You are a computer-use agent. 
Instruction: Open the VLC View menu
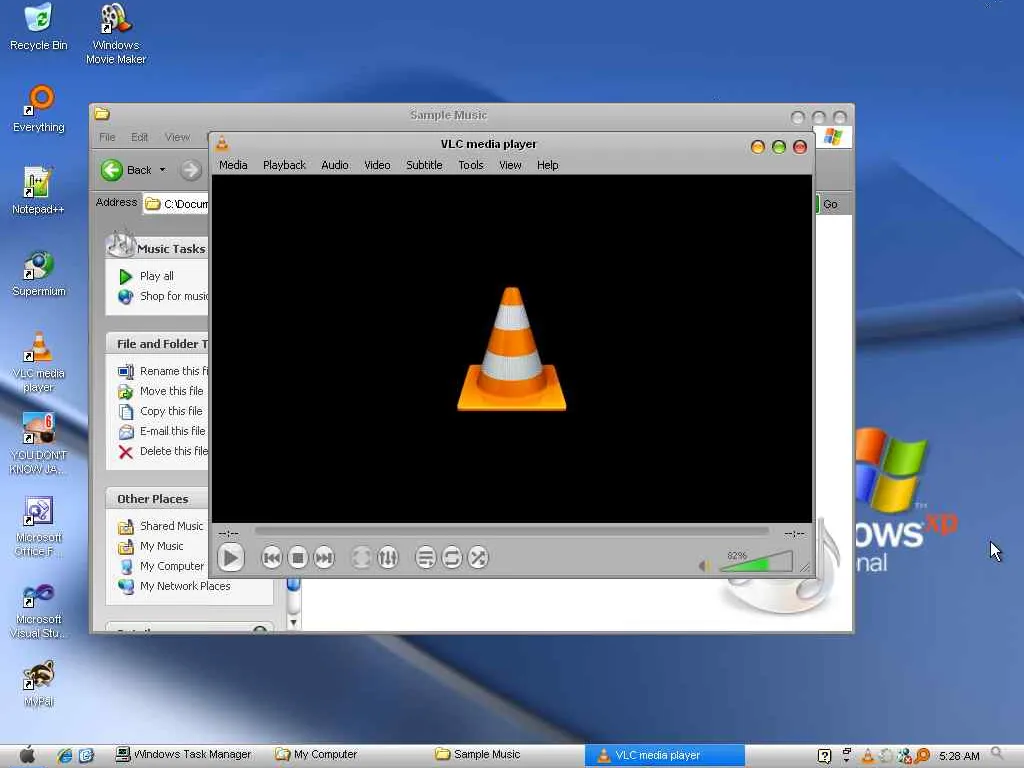510,165
